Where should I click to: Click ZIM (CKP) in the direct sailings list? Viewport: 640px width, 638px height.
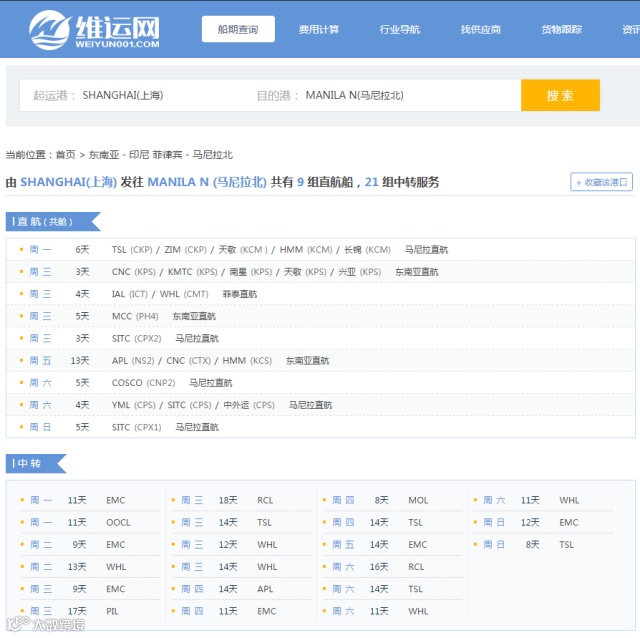pos(185,249)
